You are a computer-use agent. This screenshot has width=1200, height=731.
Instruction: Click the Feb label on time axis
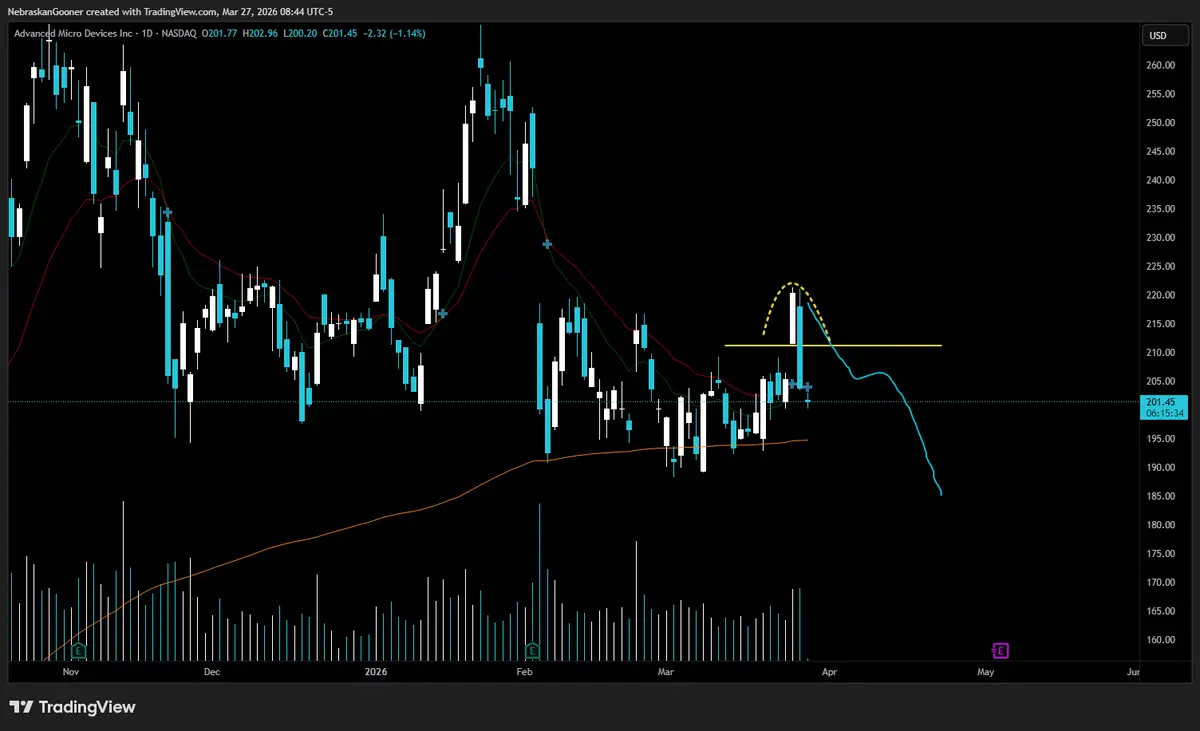527,673
